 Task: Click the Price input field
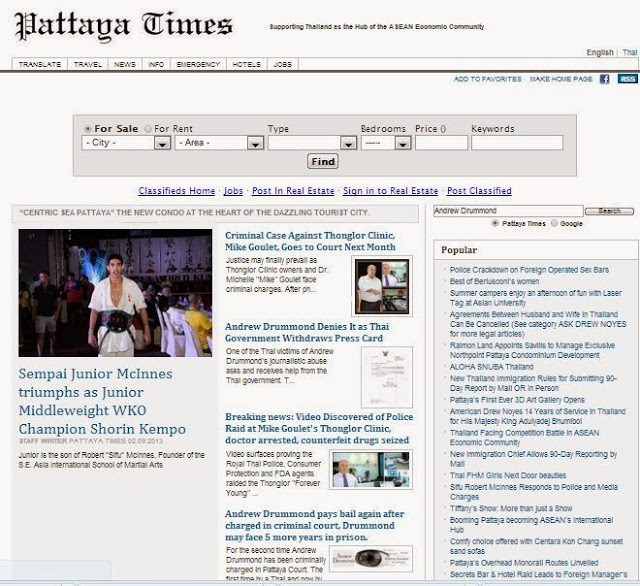[441, 143]
